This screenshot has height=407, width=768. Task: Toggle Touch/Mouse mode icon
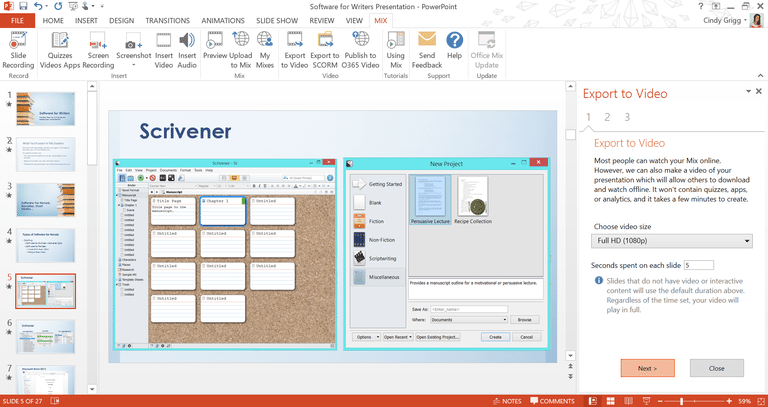click(x=86, y=6)
